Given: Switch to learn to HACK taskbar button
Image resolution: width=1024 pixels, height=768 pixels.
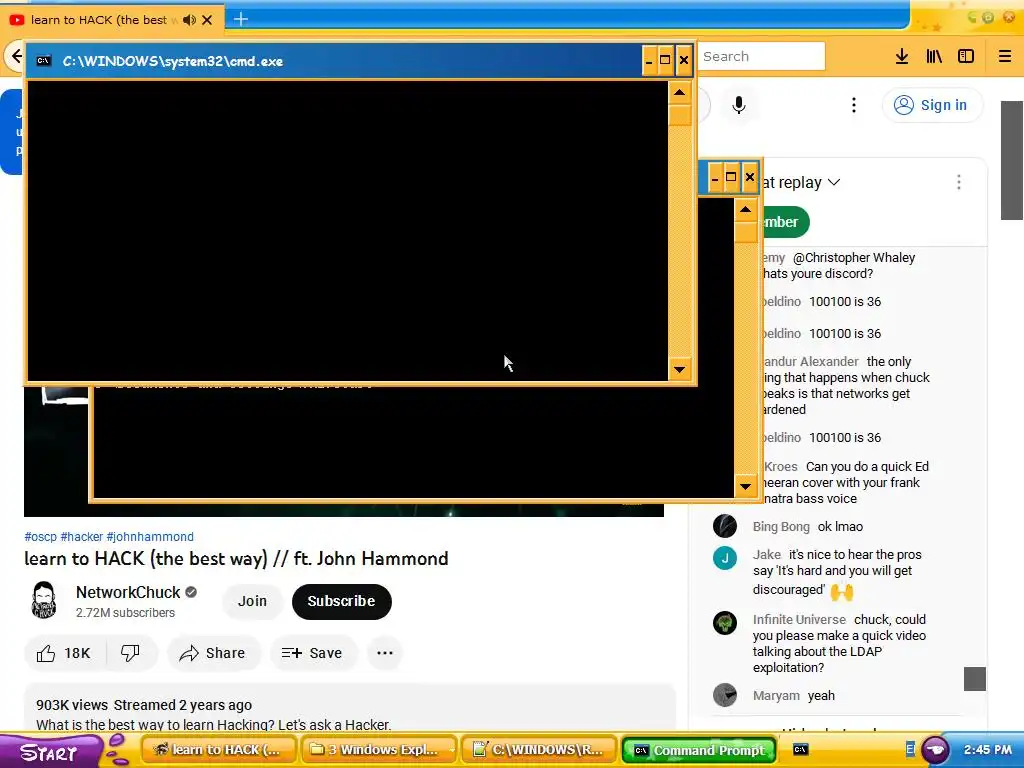Looking at the screenshot, I should click(219, 750).
